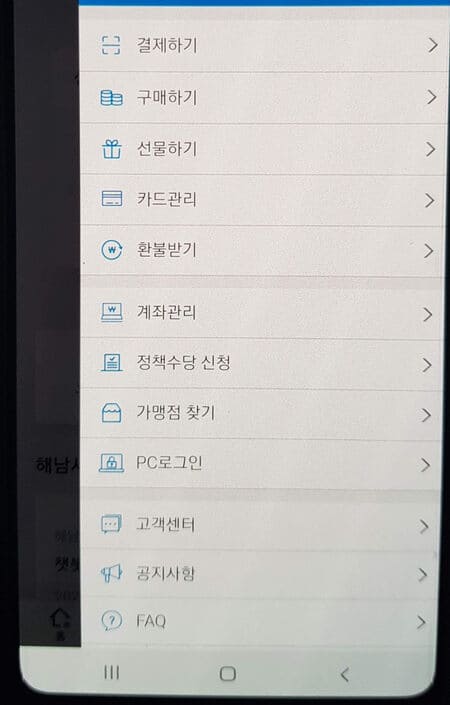450x705 pixels.
Task: Select the 환불받기 text label
Action: (x=167, y=250)
